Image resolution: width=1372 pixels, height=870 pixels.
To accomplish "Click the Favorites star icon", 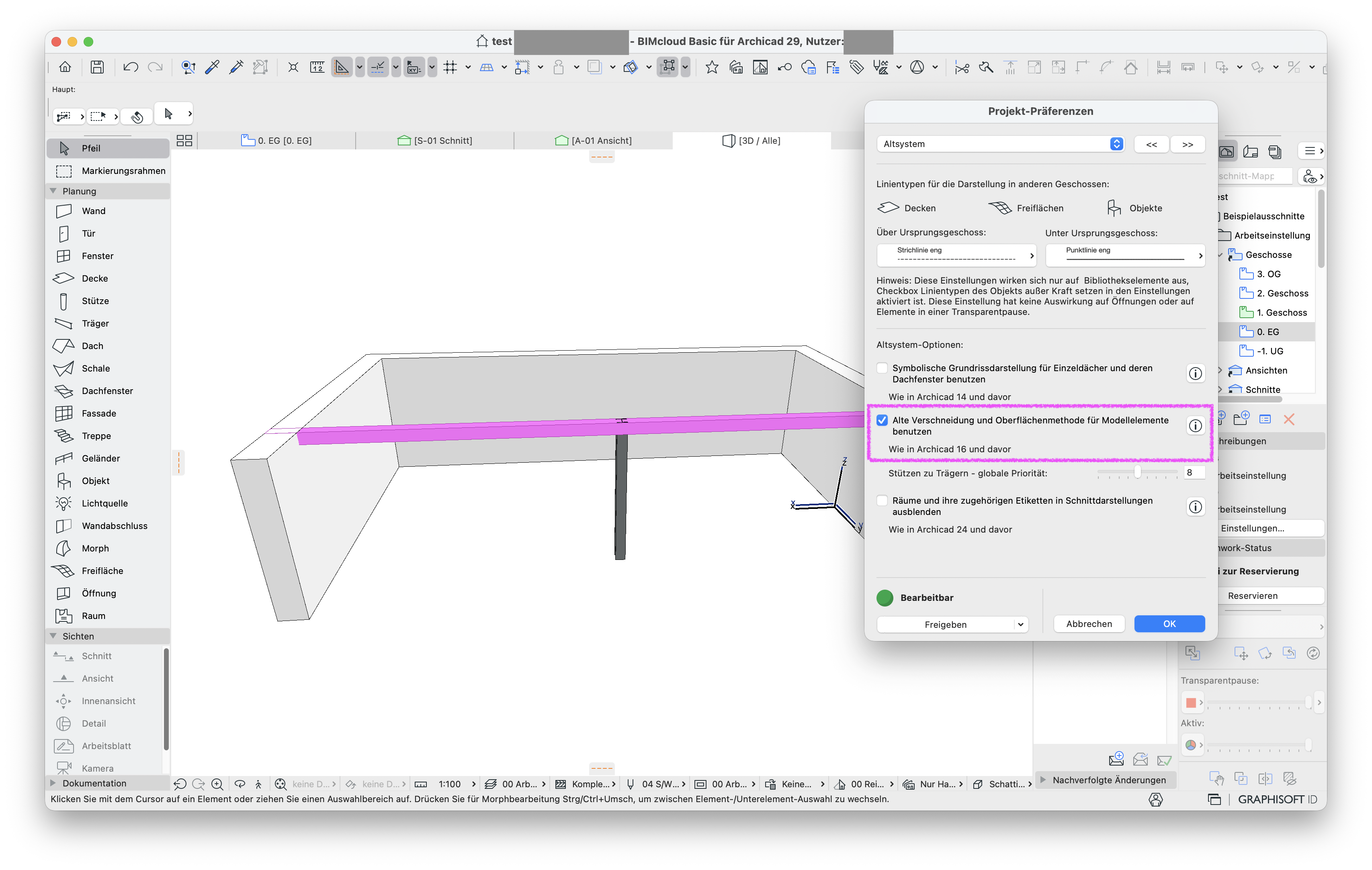I will pos(712,67).
